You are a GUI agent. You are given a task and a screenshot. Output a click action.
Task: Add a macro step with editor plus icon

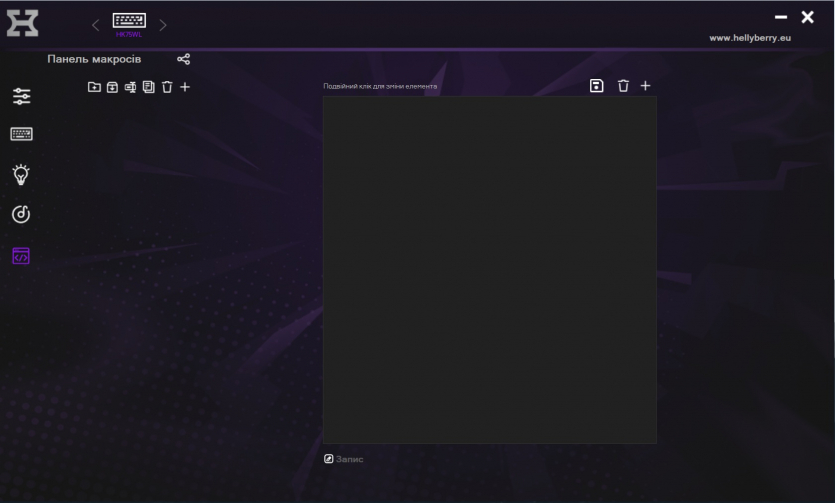pyautogui.click(x=645, y=86)
